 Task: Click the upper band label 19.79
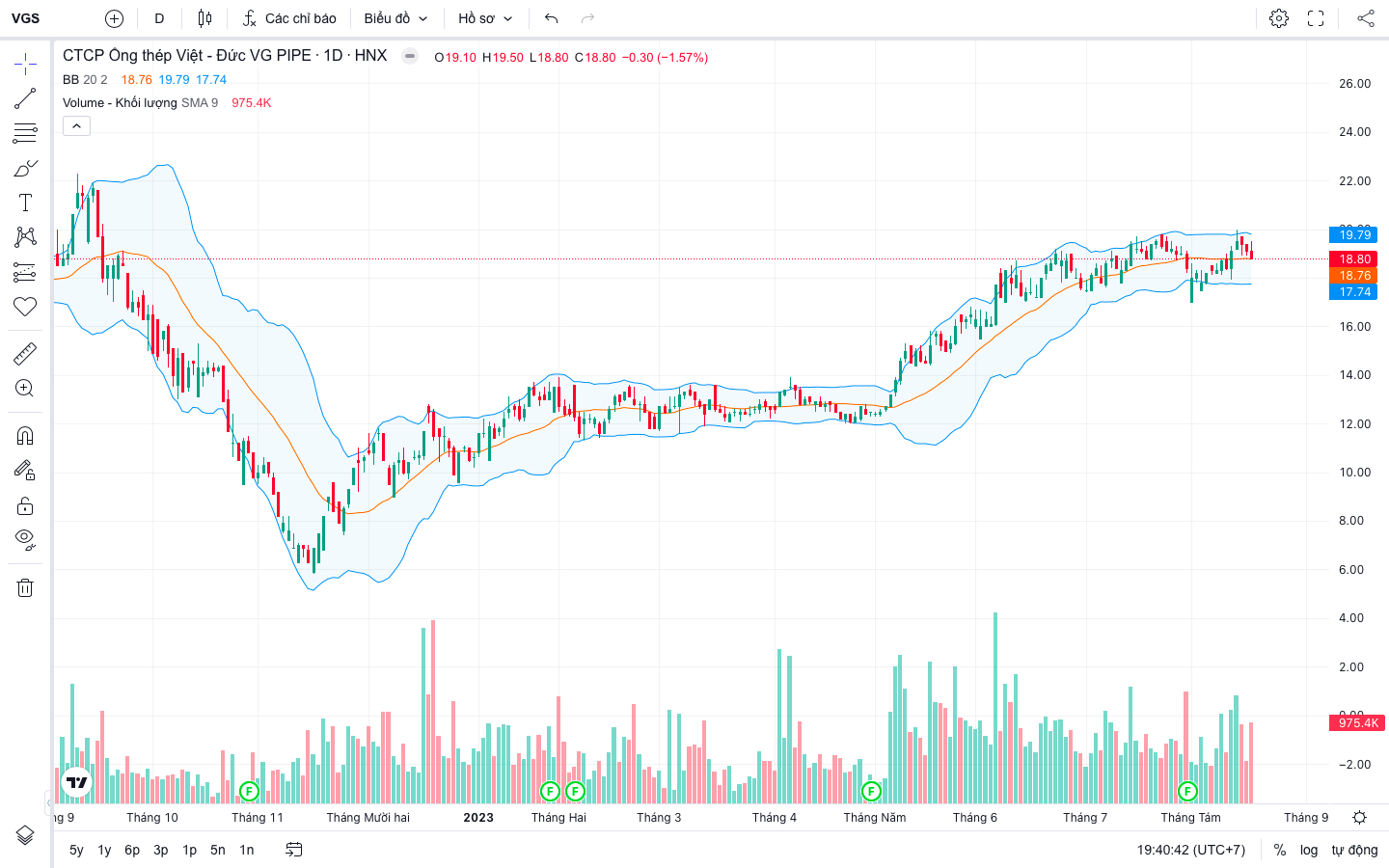click(1354, 234)
